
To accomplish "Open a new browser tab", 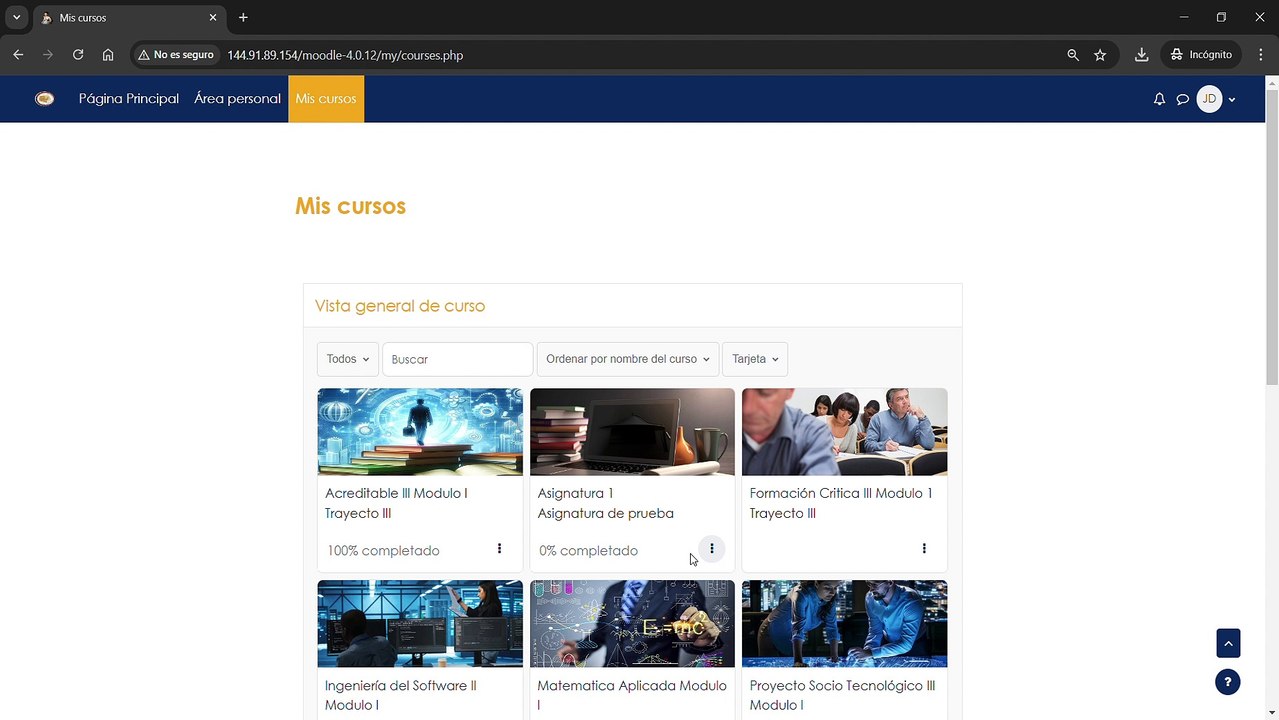I will coord(243,17).
